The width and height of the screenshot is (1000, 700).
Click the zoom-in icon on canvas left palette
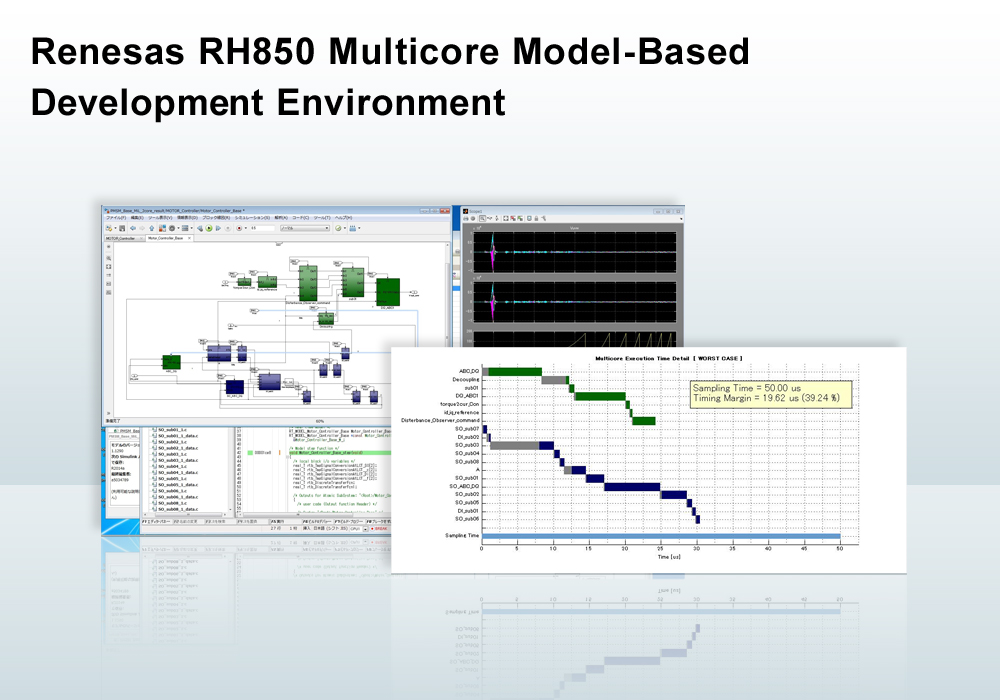[x=108, y=258]
